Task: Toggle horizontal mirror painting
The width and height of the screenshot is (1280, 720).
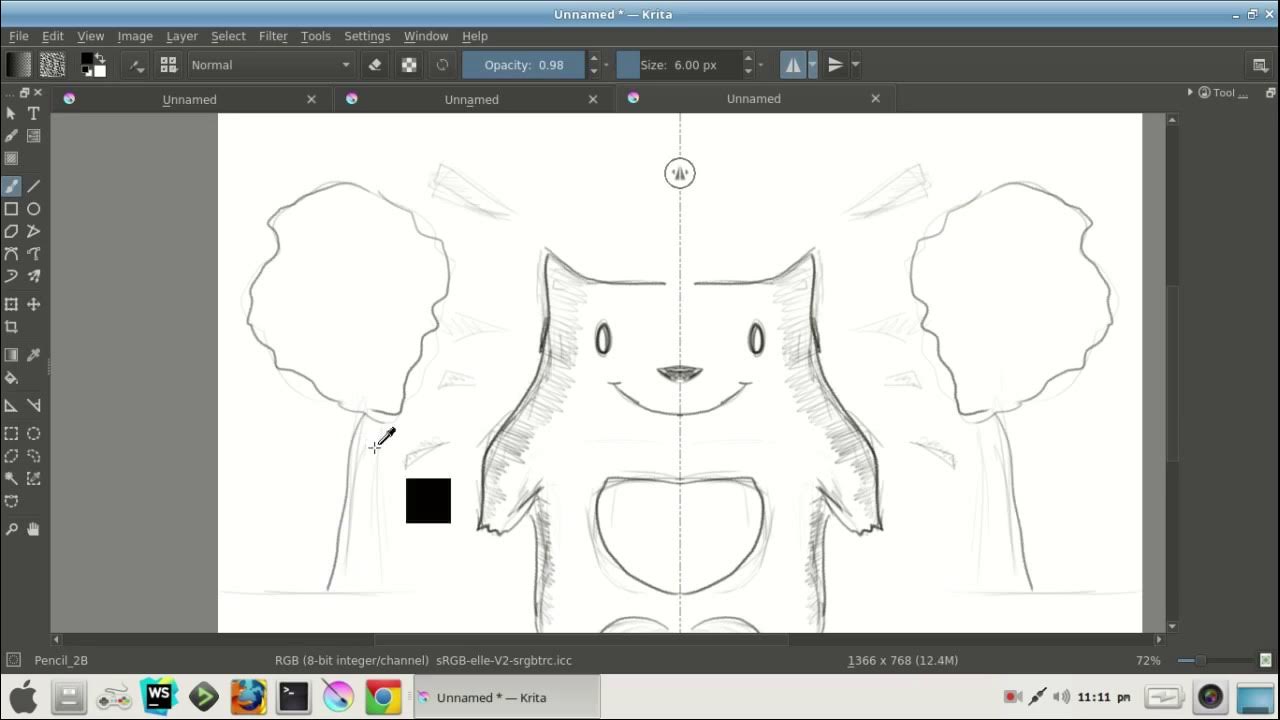Action: (x=793, y=65)
